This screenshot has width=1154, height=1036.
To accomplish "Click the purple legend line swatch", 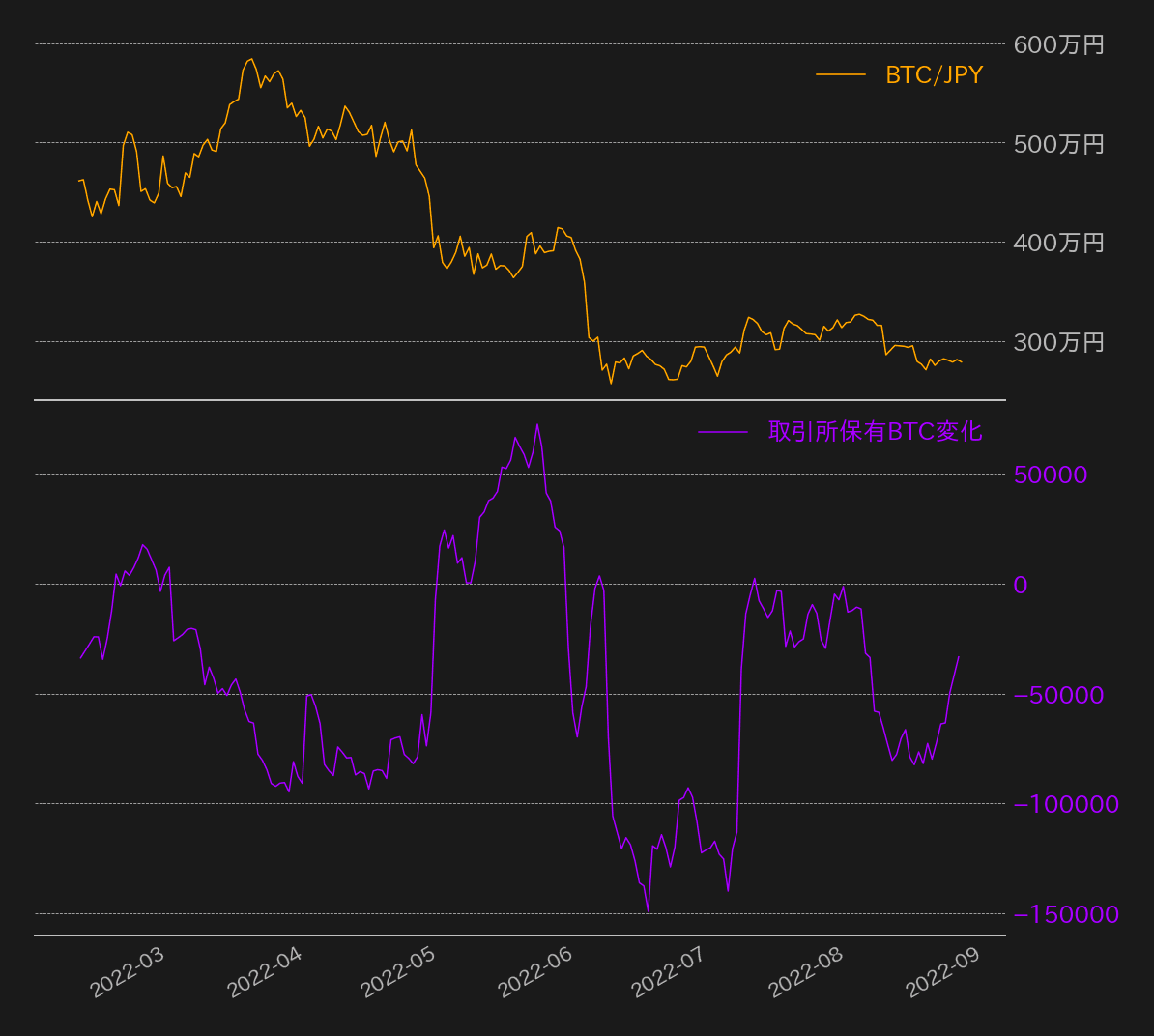I will coord(722,432).
